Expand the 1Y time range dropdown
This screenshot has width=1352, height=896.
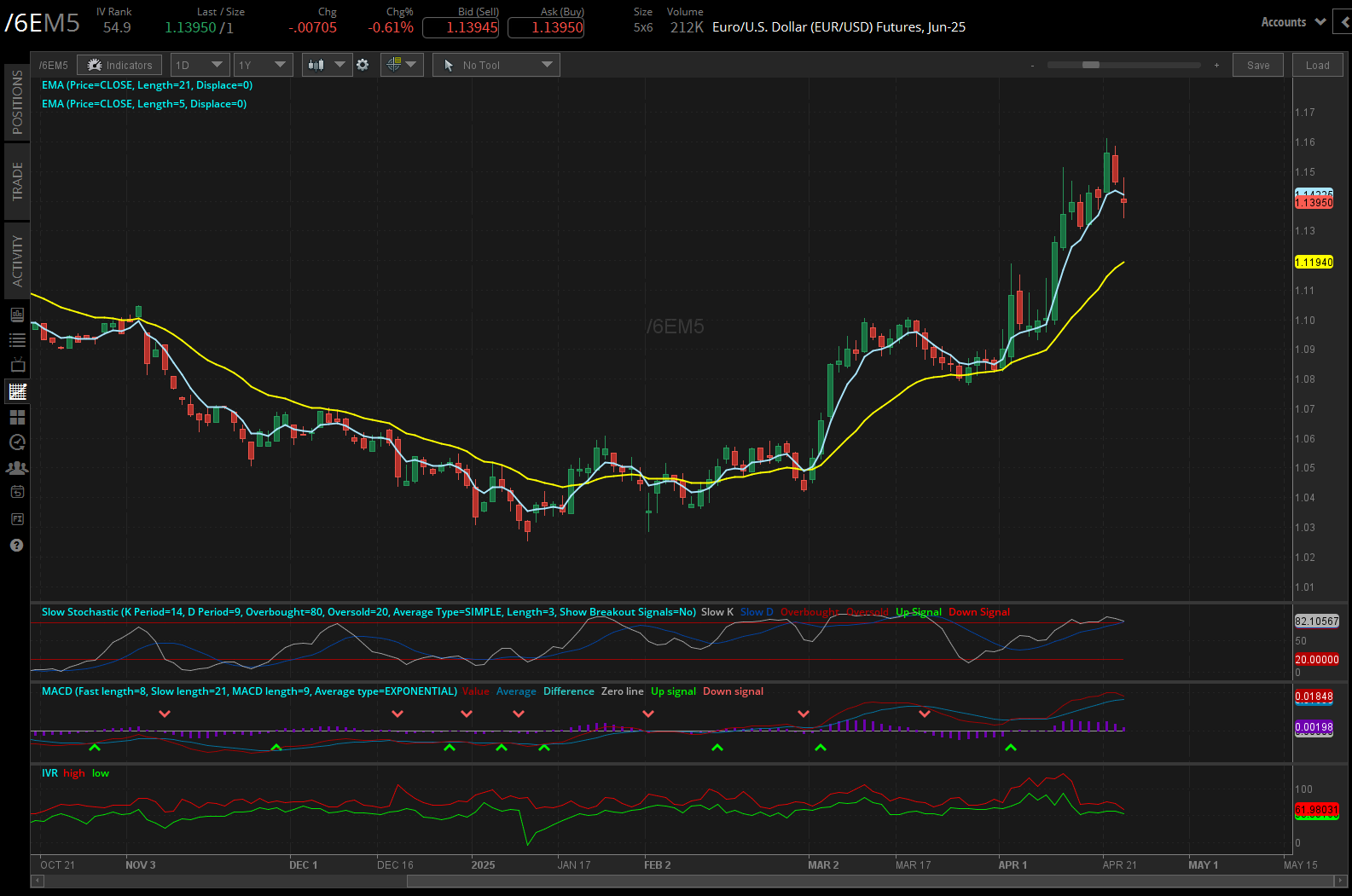point(264,65)
